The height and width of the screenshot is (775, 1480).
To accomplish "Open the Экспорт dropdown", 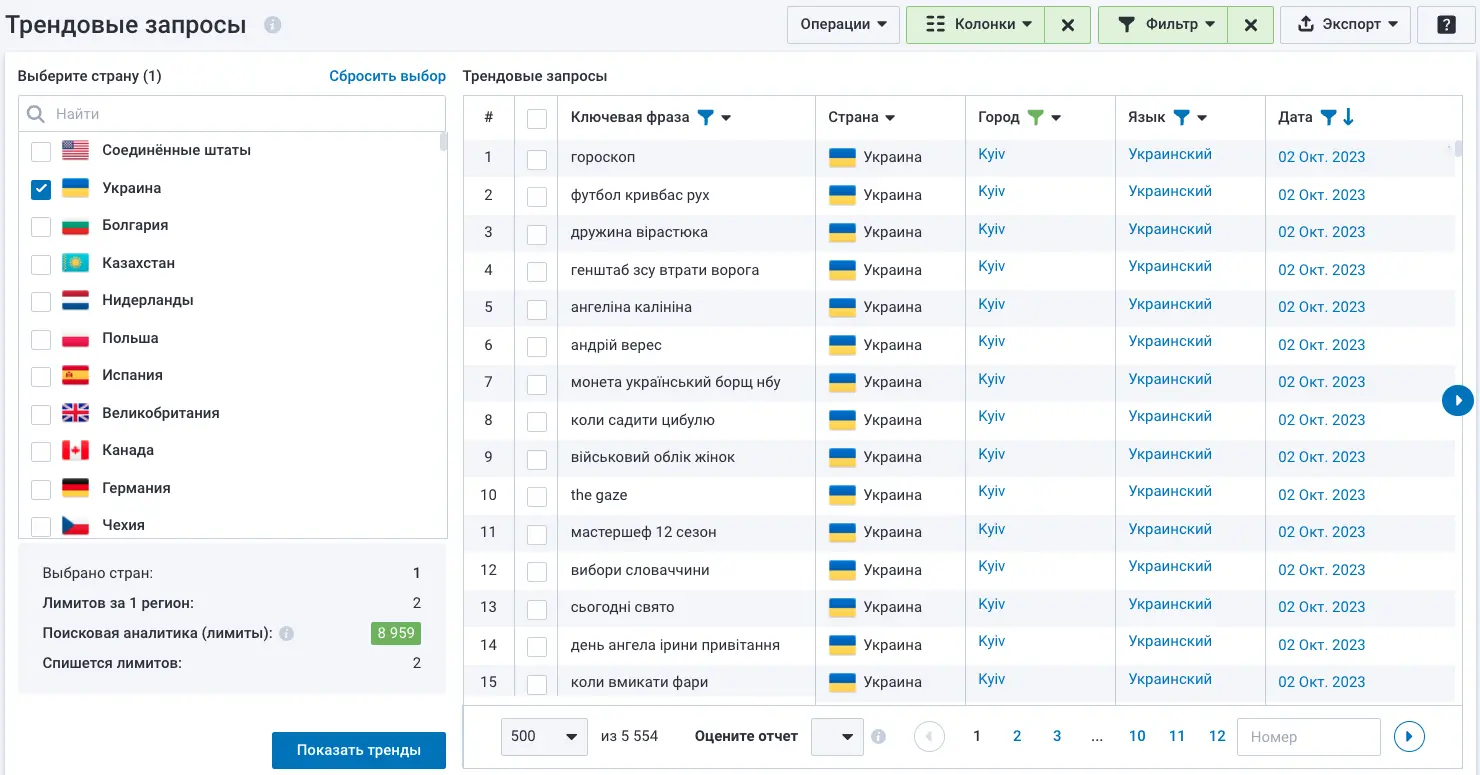I will 1345,24.
